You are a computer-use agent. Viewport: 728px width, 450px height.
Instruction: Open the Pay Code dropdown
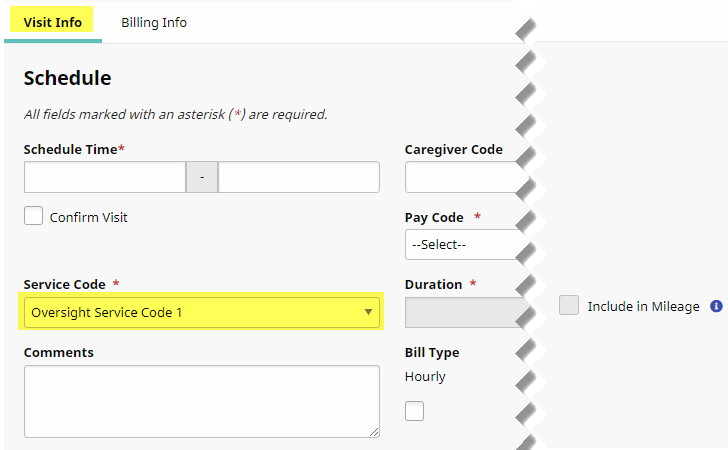click(x=464, y=244)
